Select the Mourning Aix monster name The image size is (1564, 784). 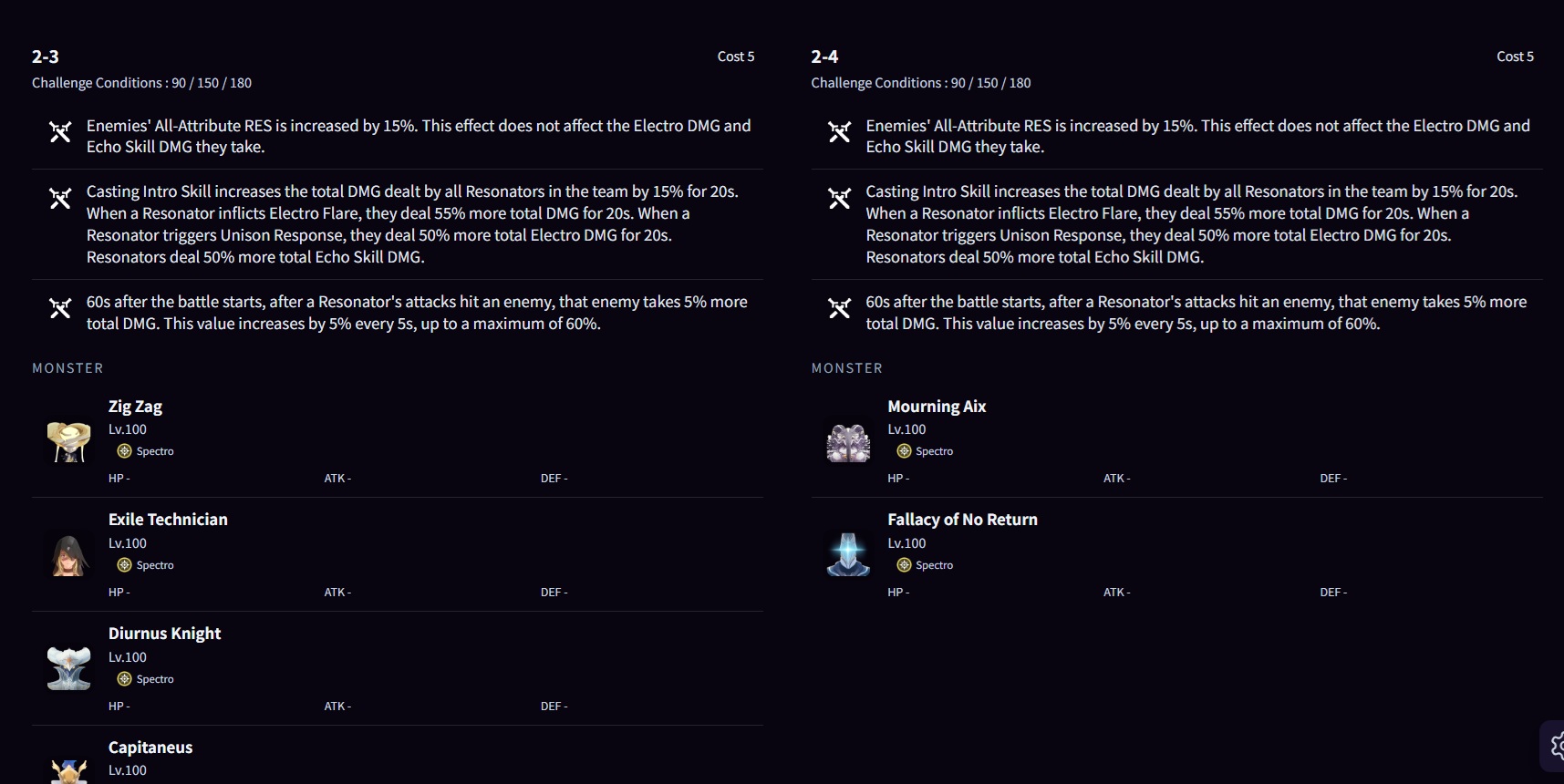click(937, 407)
